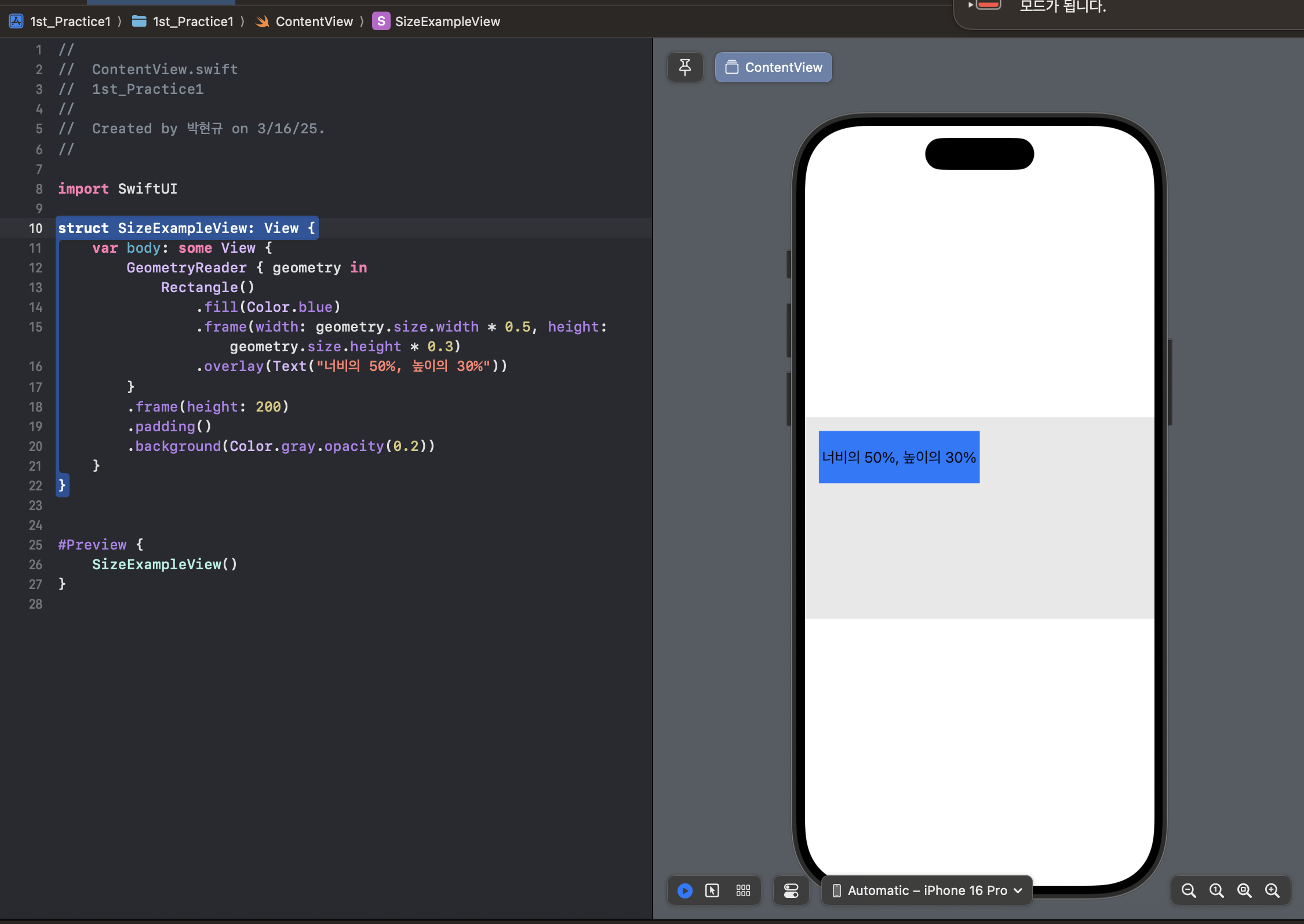The height and width of the screenshot is (924, 1304).
Task: Zoom in on the preview canvas
Action: click(x=1273, y=890)
